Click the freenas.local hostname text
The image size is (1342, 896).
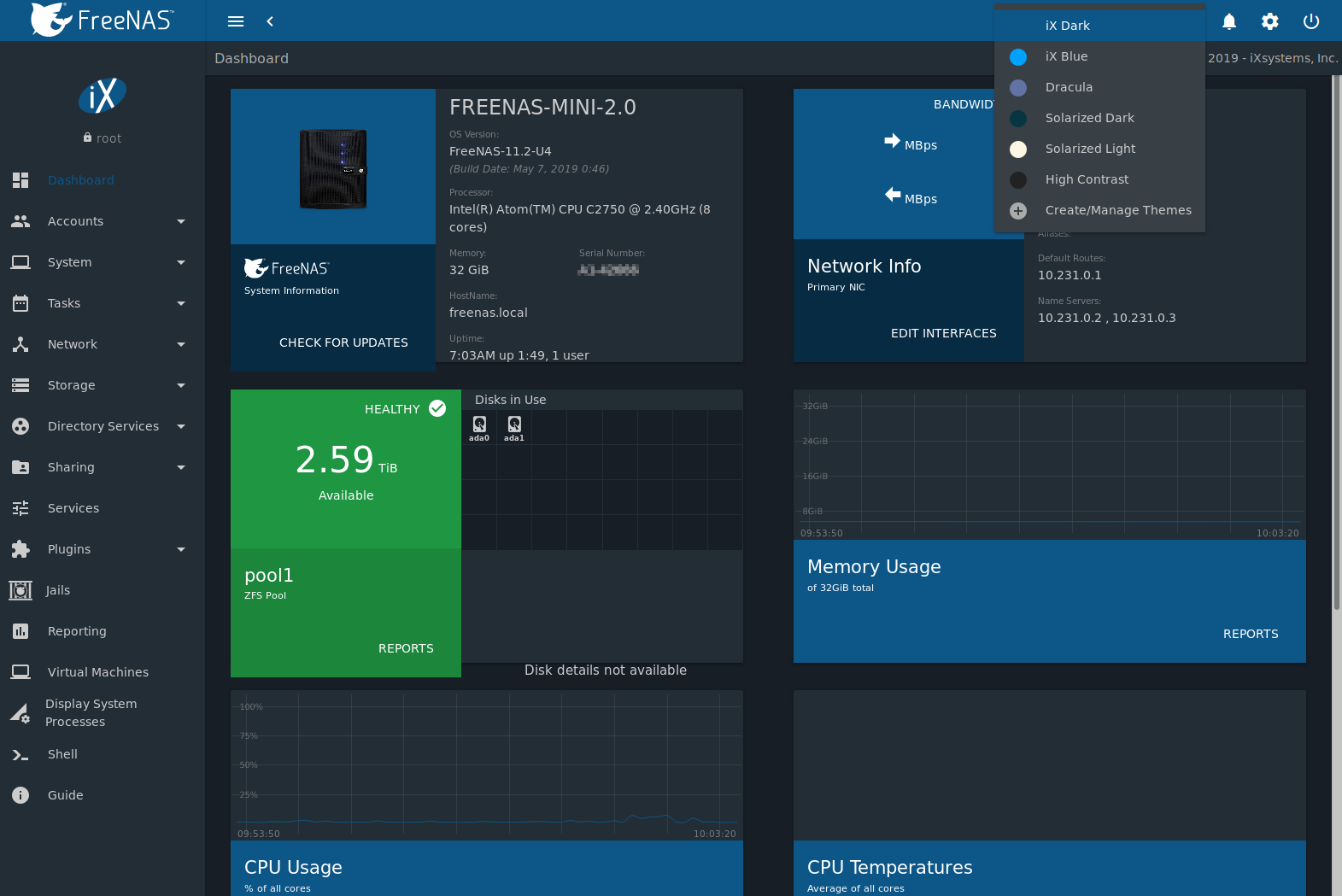coord(489,313)
